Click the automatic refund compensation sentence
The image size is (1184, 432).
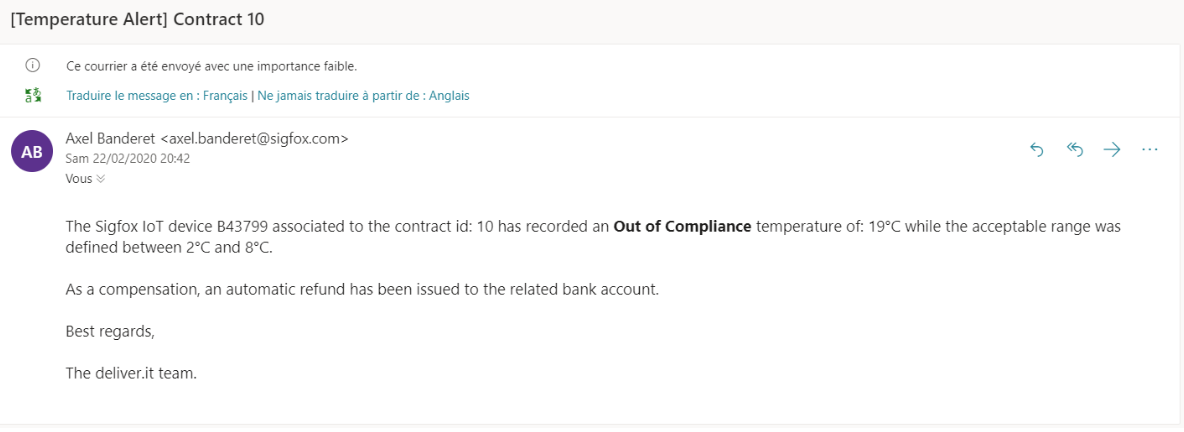363,290
